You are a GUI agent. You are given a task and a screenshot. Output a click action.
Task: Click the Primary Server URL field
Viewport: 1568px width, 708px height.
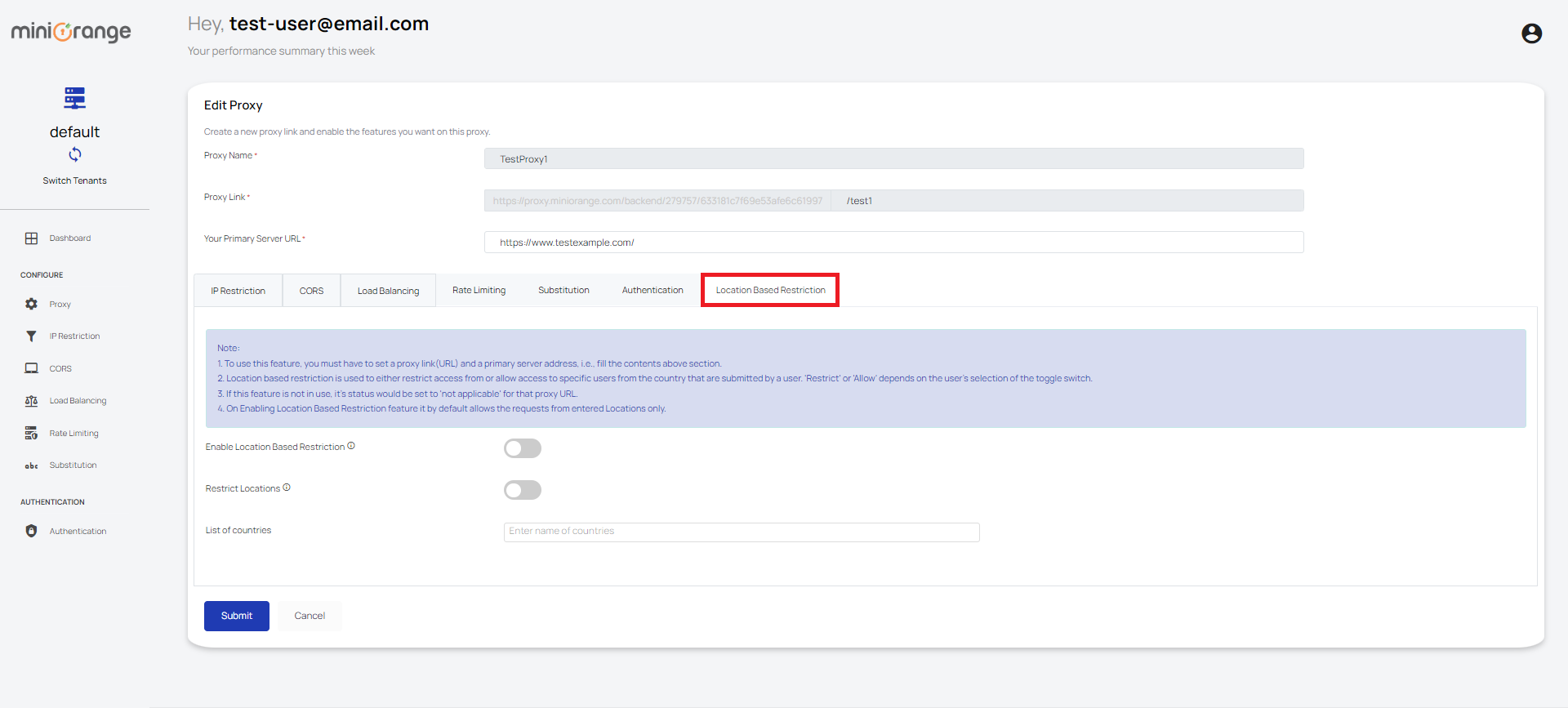coord(894,242)
